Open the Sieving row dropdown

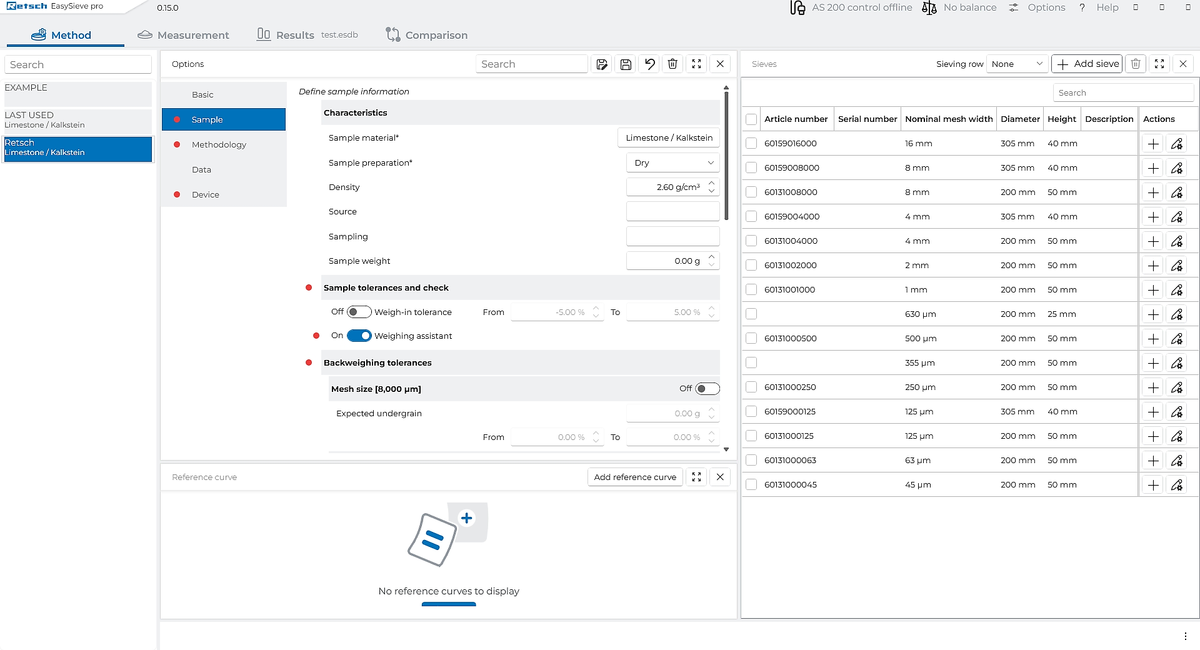click(x=1016, y=64)
